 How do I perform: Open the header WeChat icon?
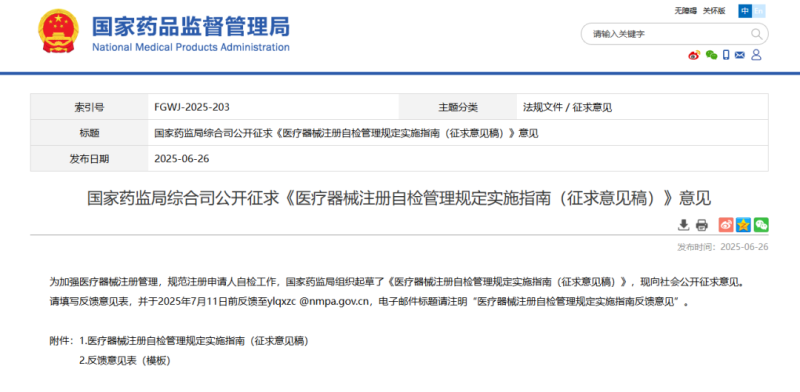click(711, 55)
